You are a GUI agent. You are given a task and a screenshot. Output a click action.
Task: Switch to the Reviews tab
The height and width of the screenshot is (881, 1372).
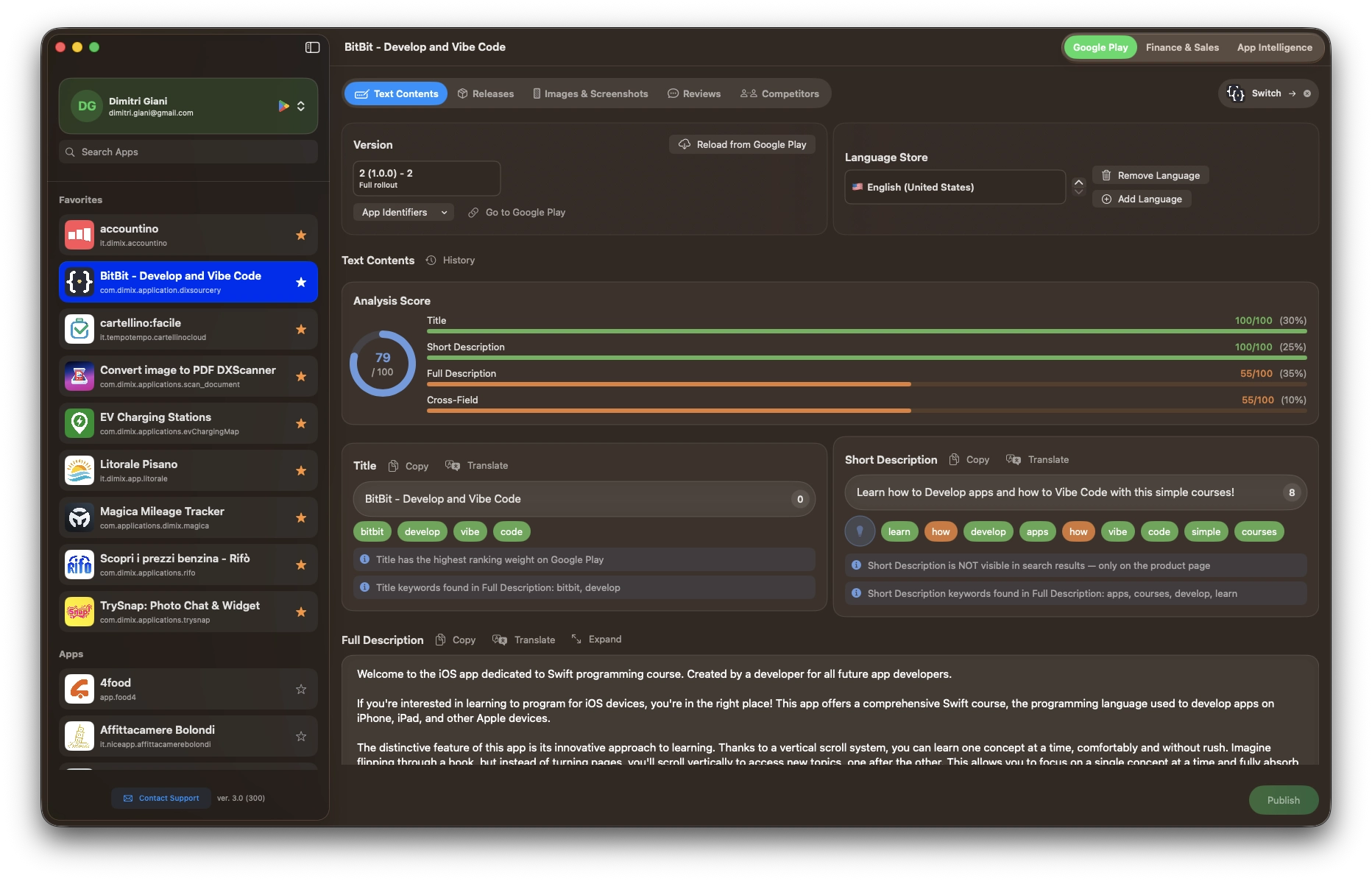click(693, 93)
